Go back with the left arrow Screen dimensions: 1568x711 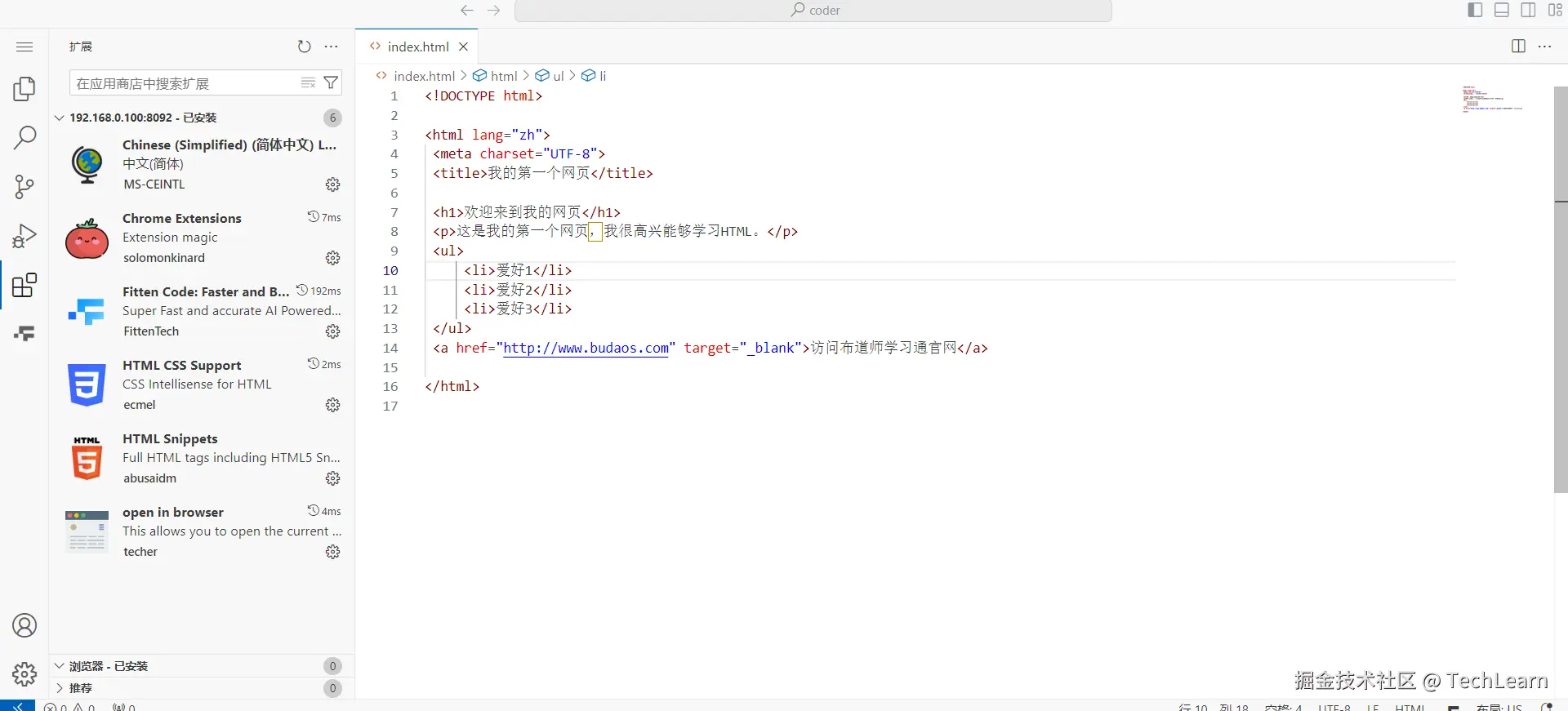pos(467,10)
